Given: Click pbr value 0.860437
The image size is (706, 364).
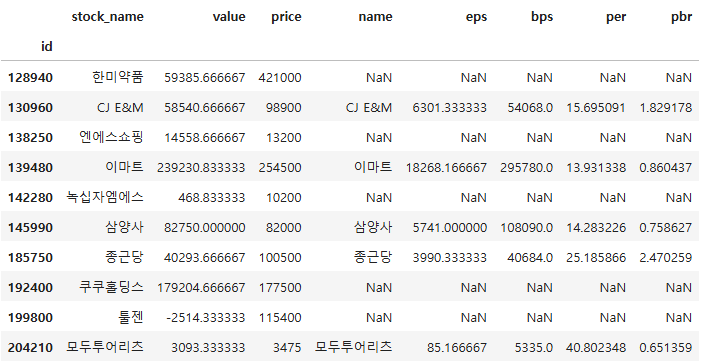Looking at the screenshot, I should pyautogui.click(x=666, y=168).
